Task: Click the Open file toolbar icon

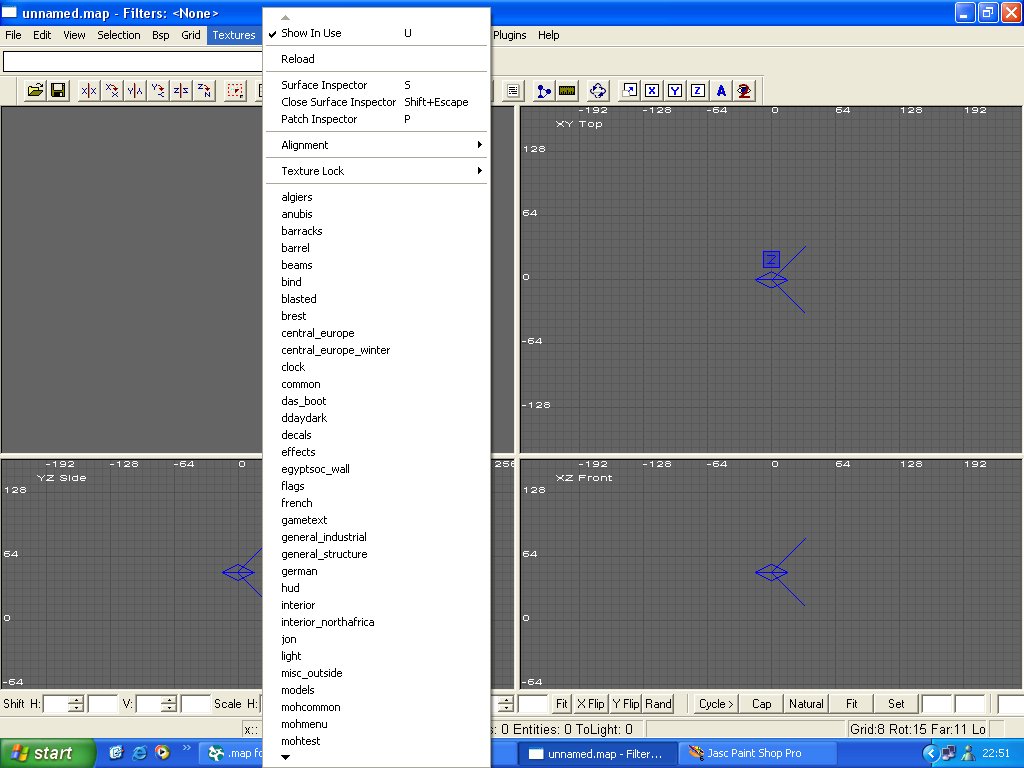Action: 35,91
